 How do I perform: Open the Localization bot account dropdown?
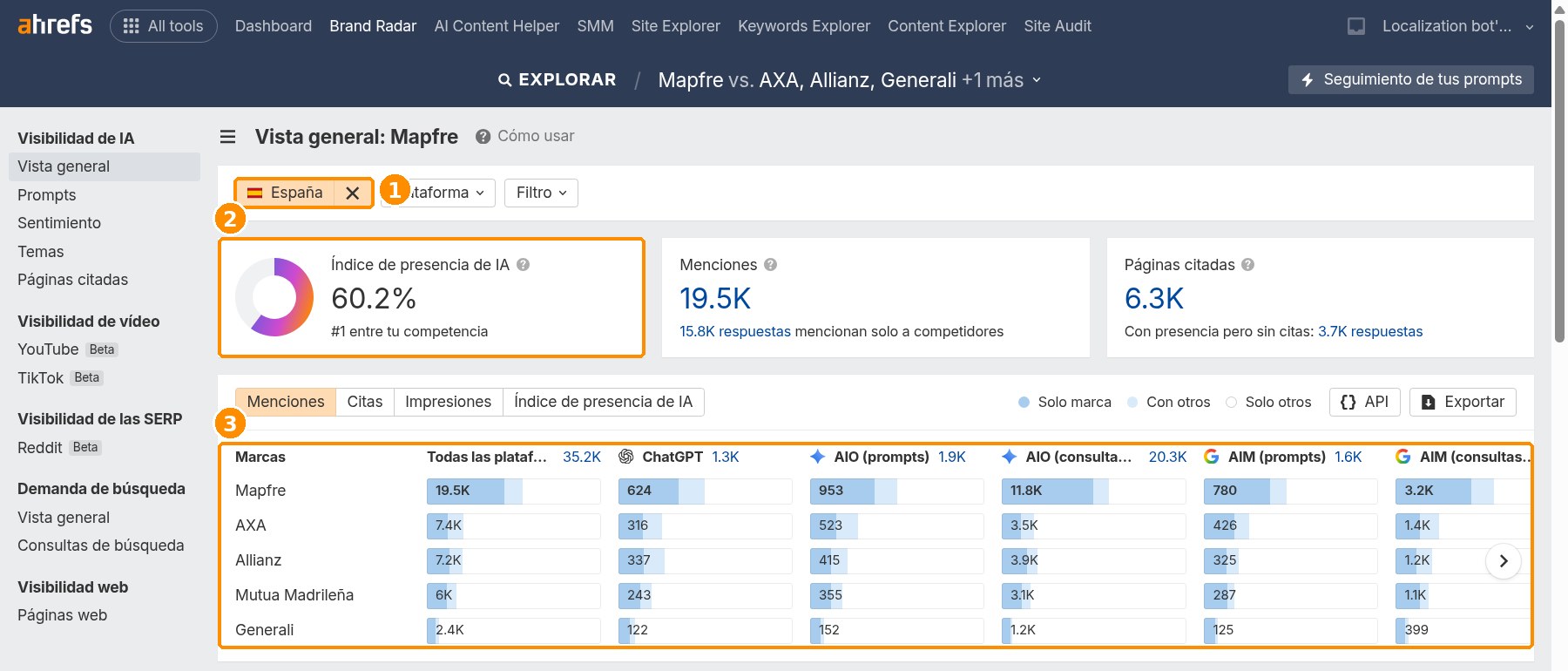tap(1457, 26)
